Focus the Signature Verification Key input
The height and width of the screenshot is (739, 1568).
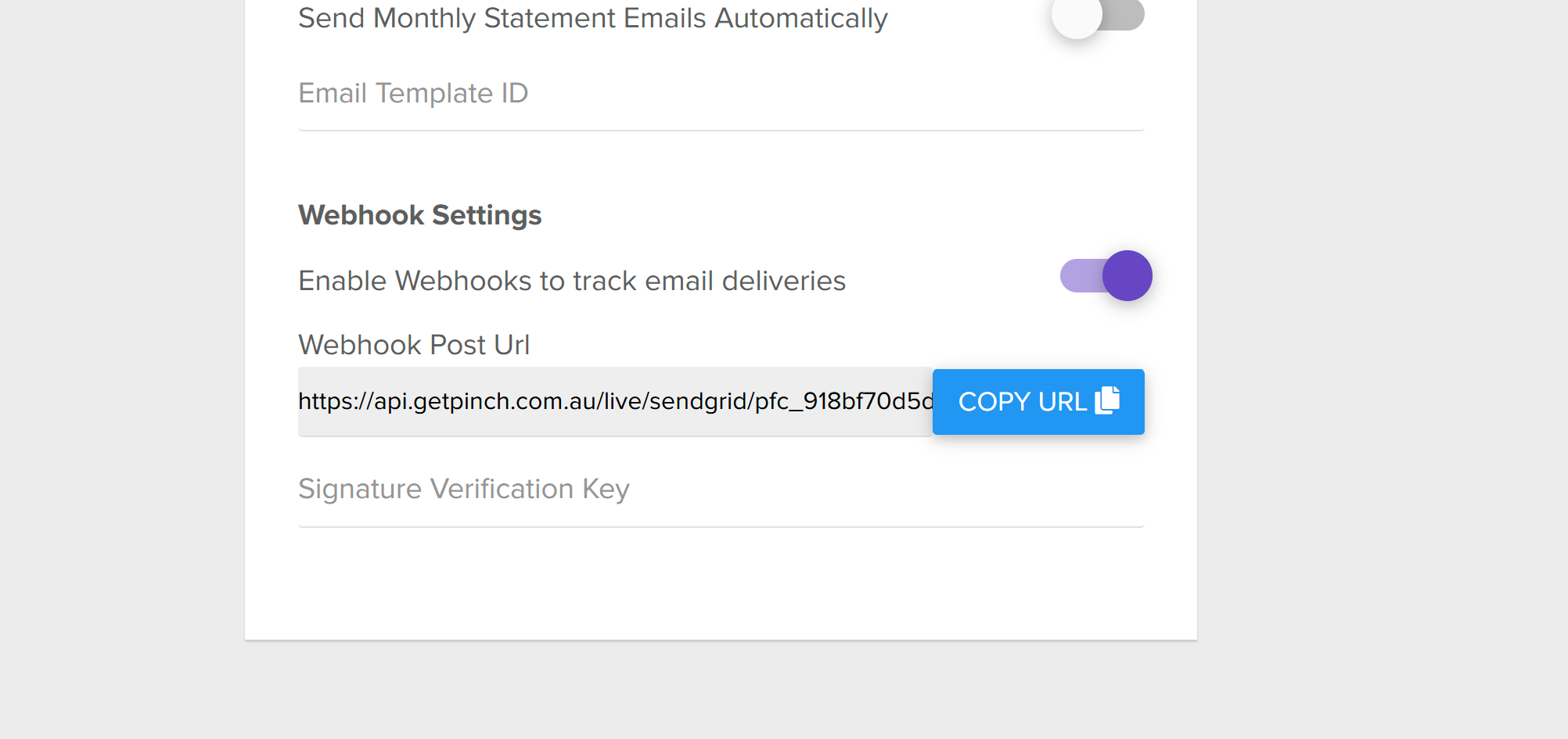pos(720,490)
